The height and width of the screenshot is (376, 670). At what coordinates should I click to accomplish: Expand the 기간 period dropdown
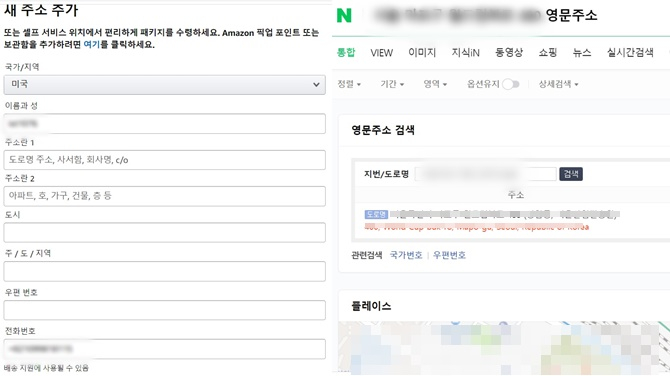tap(392, 84)
